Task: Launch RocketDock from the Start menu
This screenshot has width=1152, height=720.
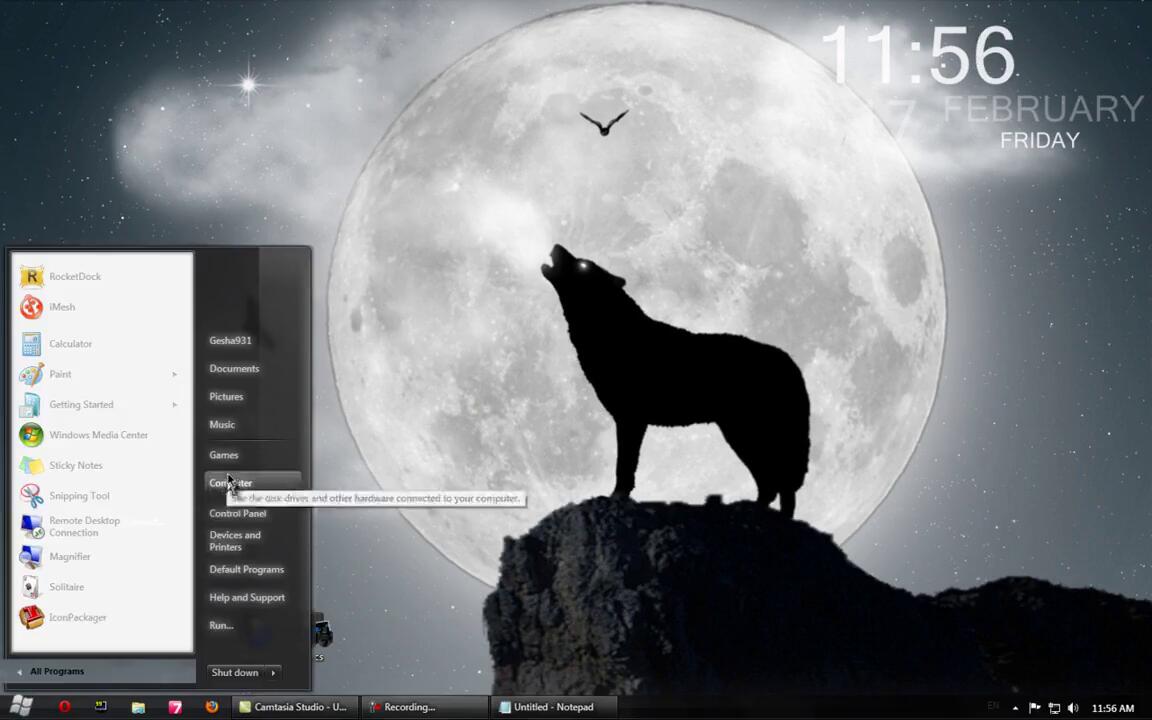Action: click(x=74, y=276)
